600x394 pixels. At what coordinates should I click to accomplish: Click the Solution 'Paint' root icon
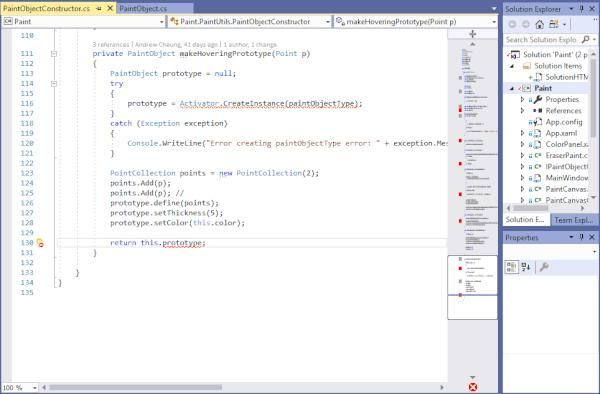(515, 55)
